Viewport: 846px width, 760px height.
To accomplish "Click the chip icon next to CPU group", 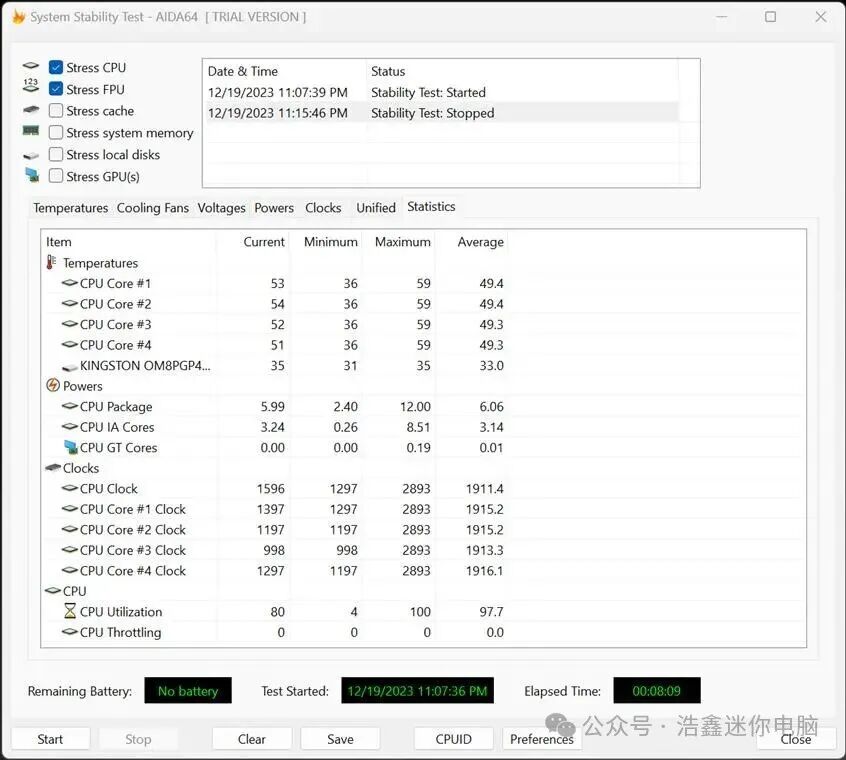I will point(53,591).
